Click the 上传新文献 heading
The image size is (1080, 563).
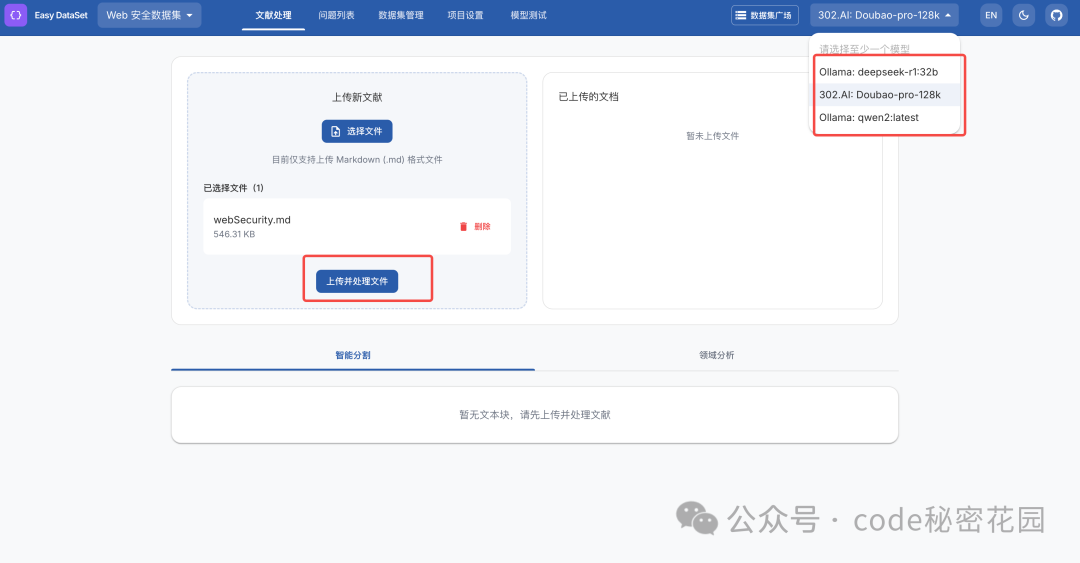[357, 97]
